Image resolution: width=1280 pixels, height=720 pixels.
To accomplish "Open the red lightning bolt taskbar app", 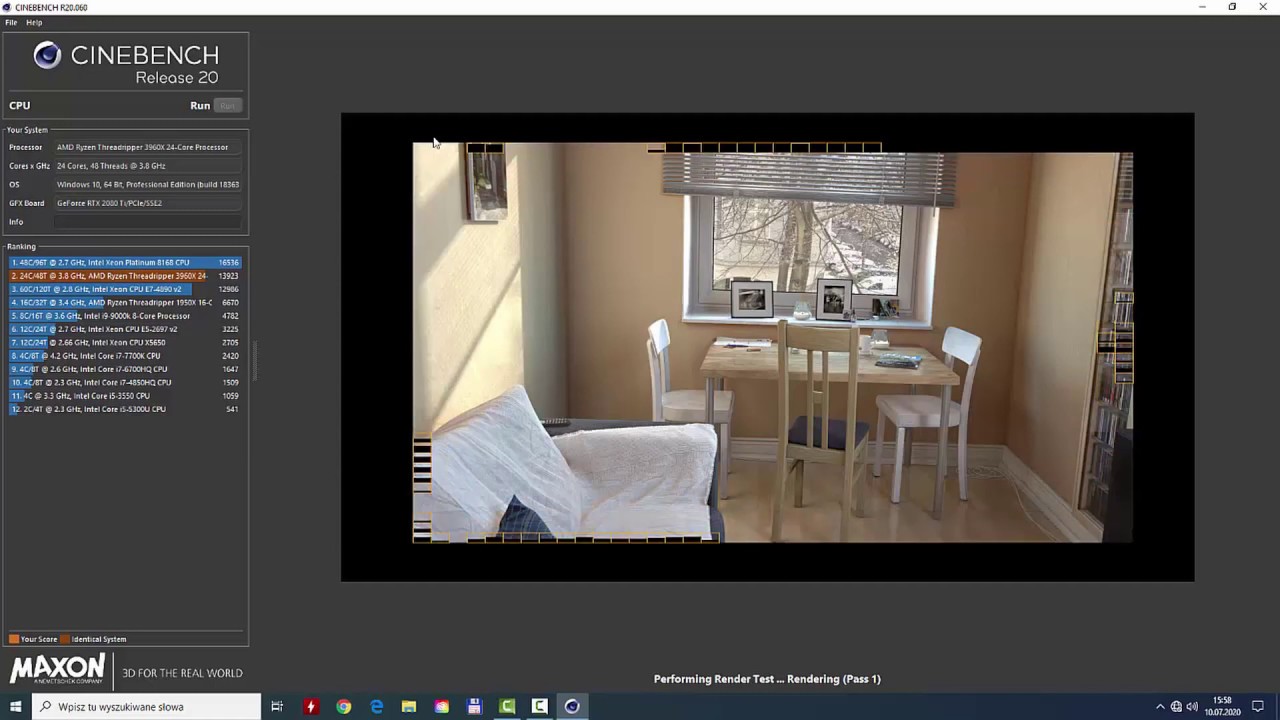I will 310,706.
